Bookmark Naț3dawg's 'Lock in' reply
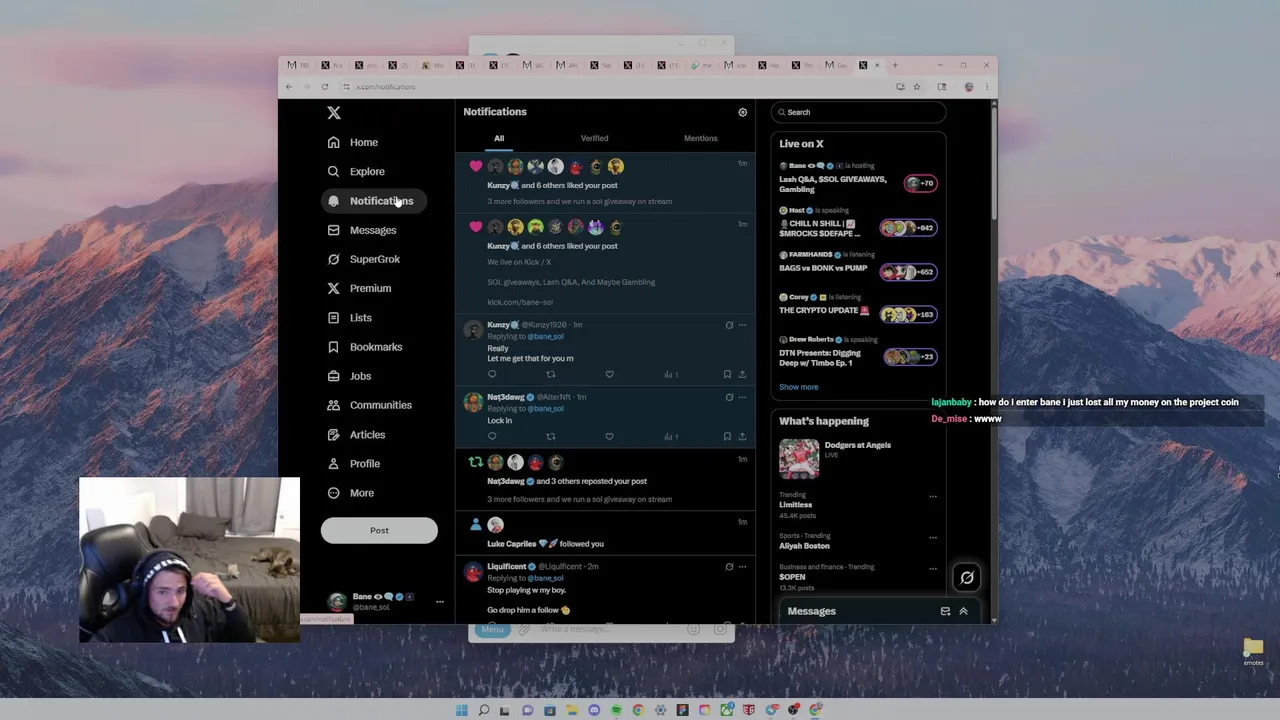This screenshot has width=1280, height=720. pyautogui.click(x=727, y=436)
